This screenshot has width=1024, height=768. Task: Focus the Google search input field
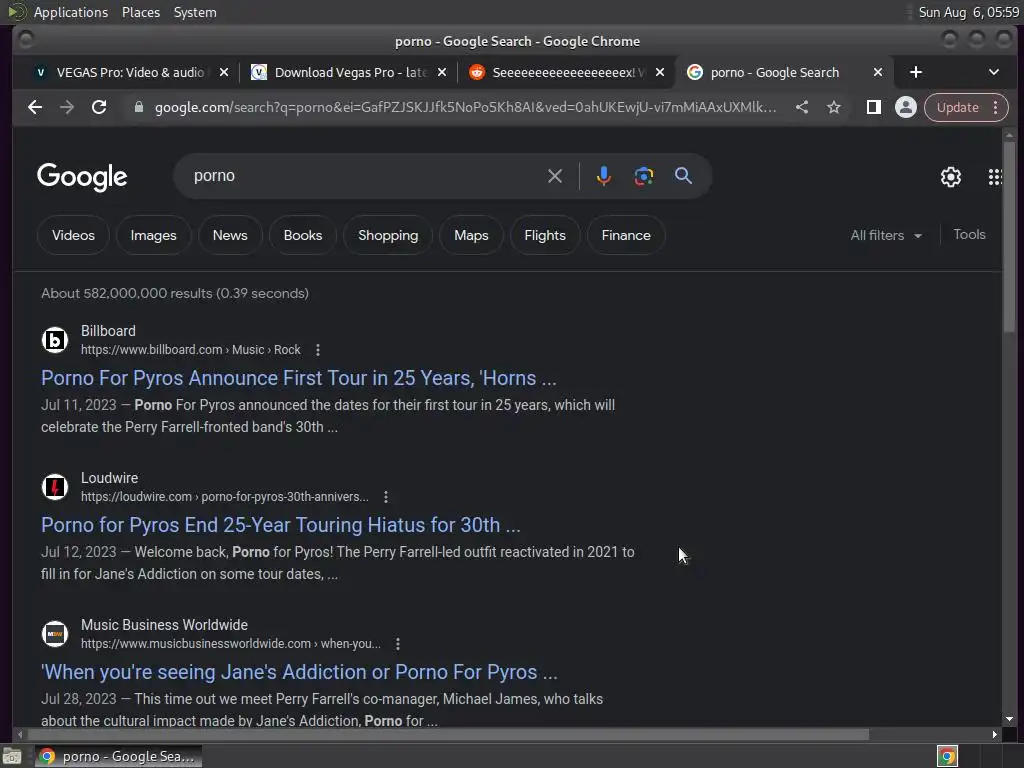pos(366,176)
